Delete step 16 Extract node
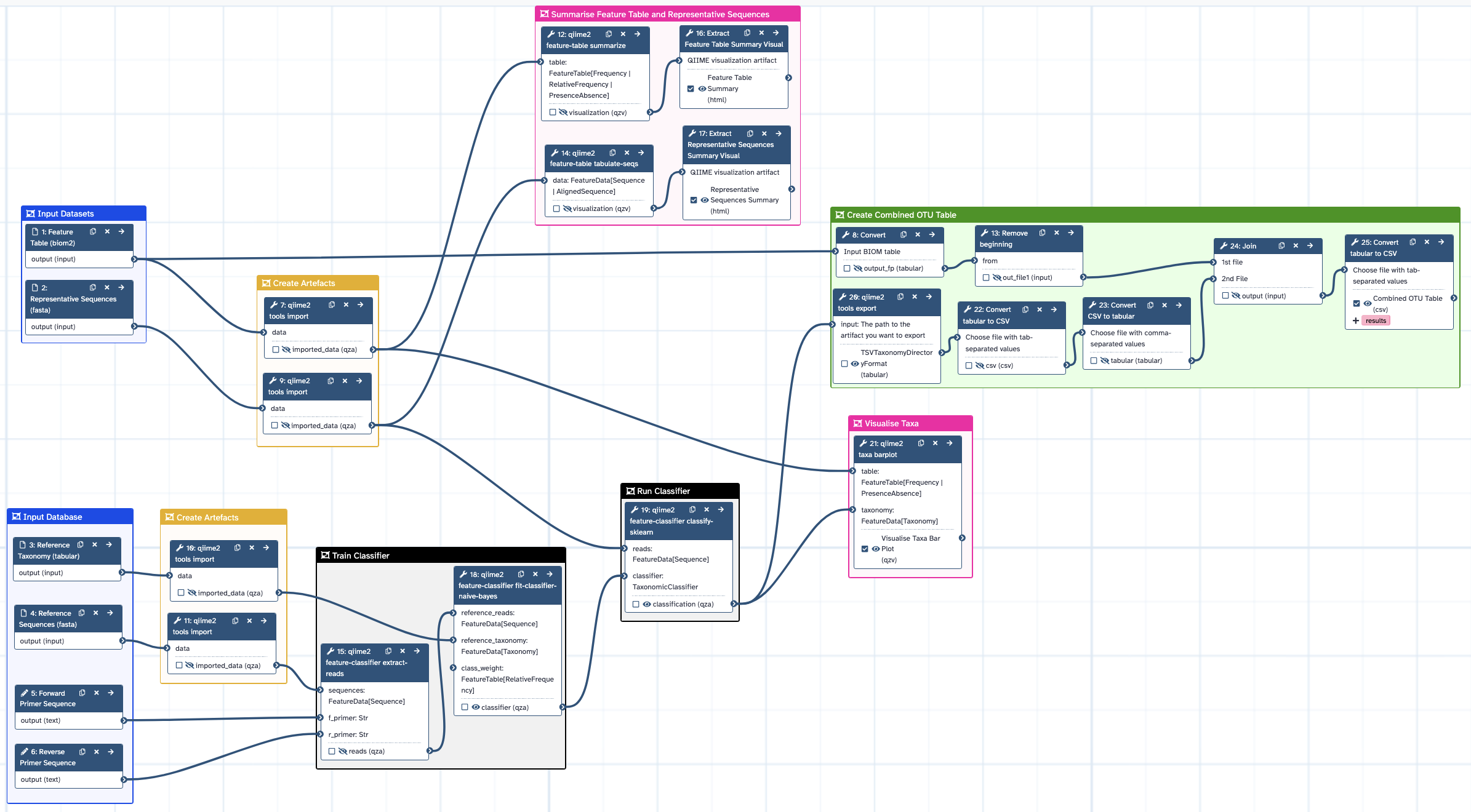This screenshot has height=812, width=1471. [761, 33]
